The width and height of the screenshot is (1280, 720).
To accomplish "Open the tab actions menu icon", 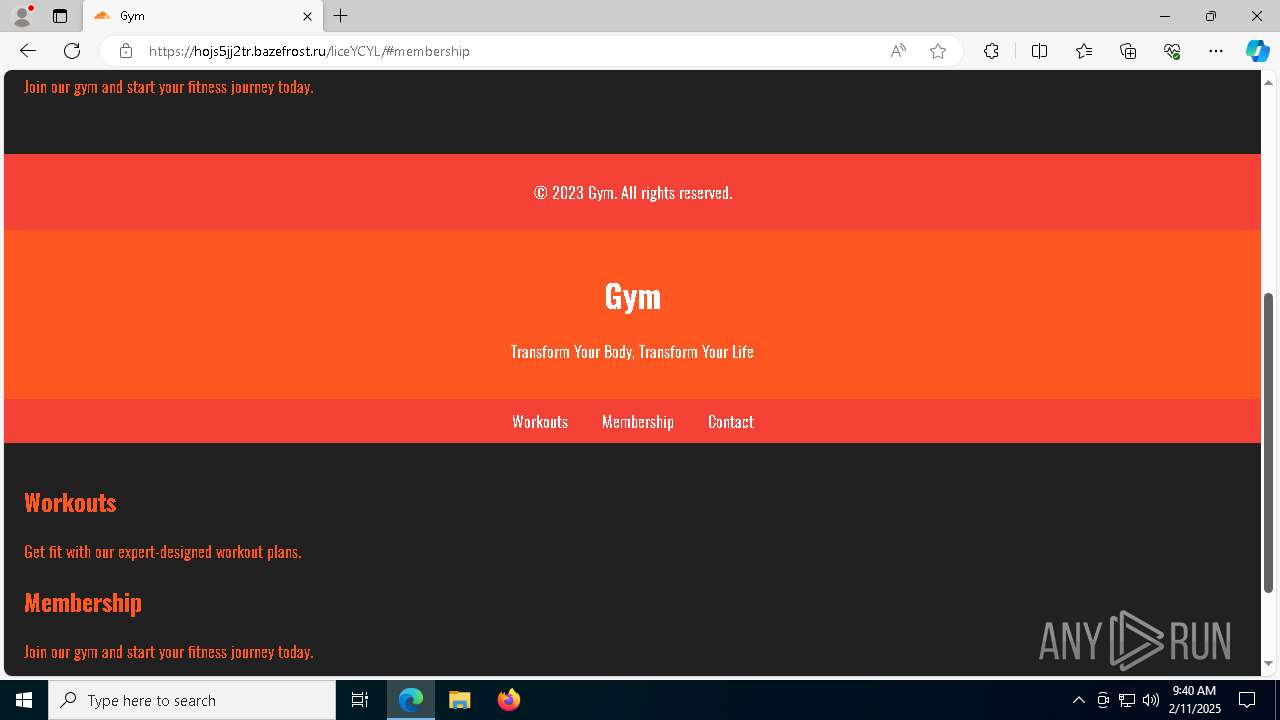I will [60, 16].
